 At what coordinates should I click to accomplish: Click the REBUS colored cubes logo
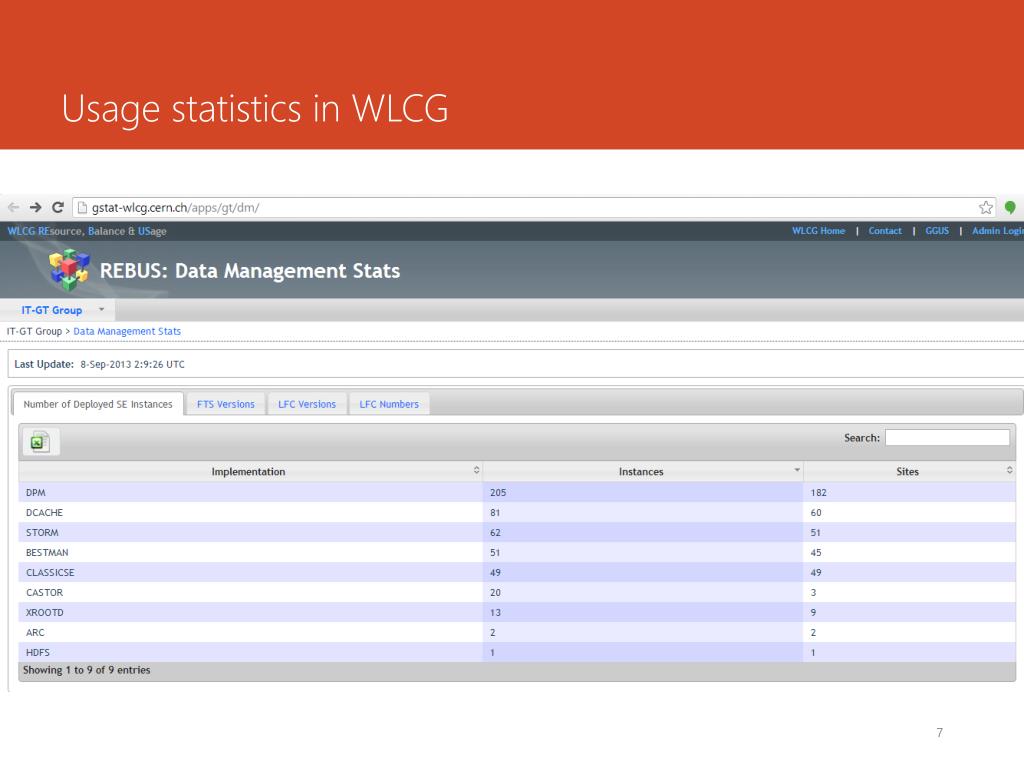pyautogui.click(x=69, y=270)
